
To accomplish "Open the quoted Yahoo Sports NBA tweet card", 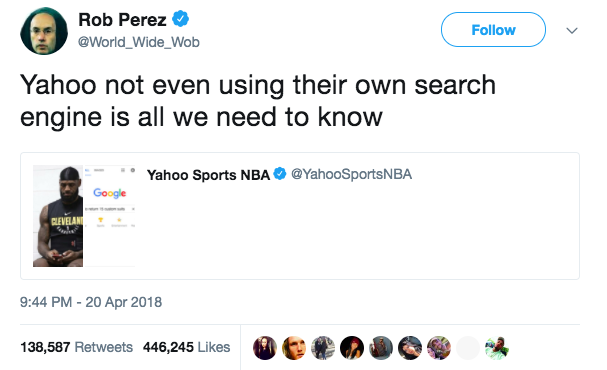I will [x=300, y=216].
